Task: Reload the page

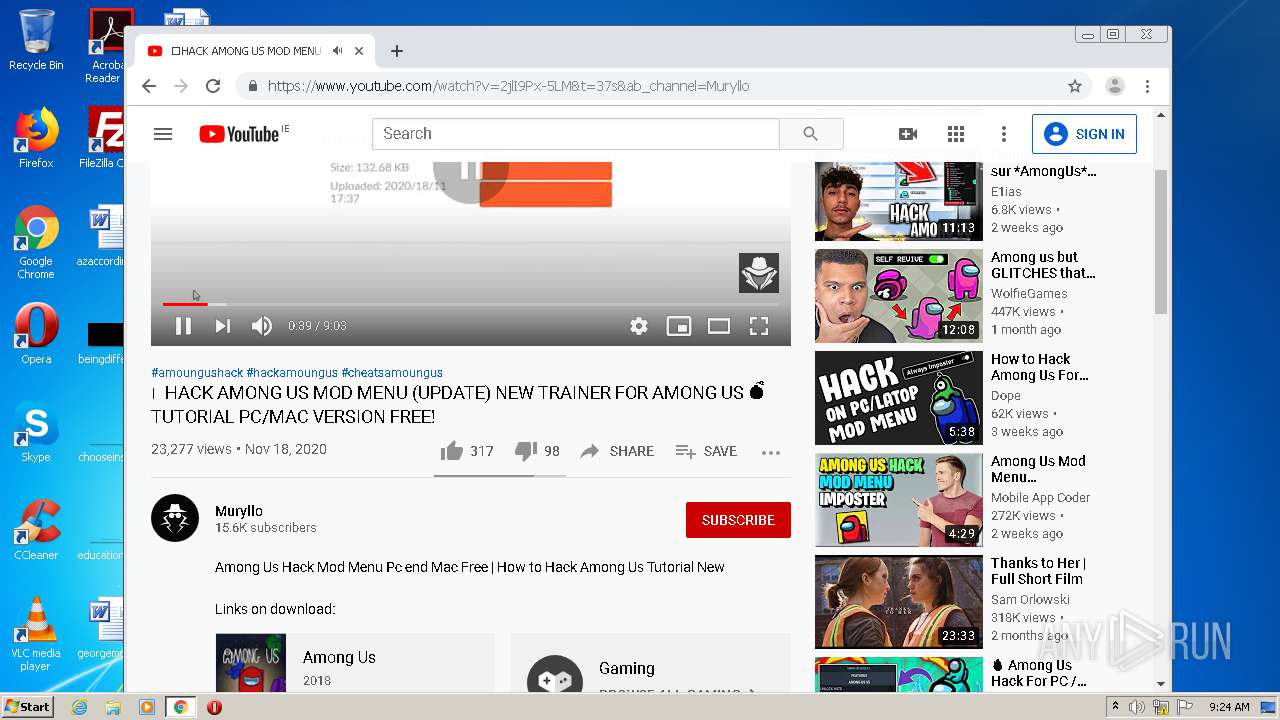Action: point(213,86)
